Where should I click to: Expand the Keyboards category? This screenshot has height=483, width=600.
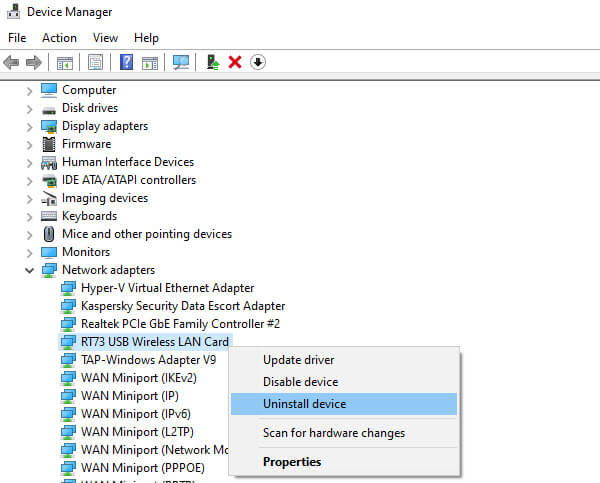click(x=29, y=216)
